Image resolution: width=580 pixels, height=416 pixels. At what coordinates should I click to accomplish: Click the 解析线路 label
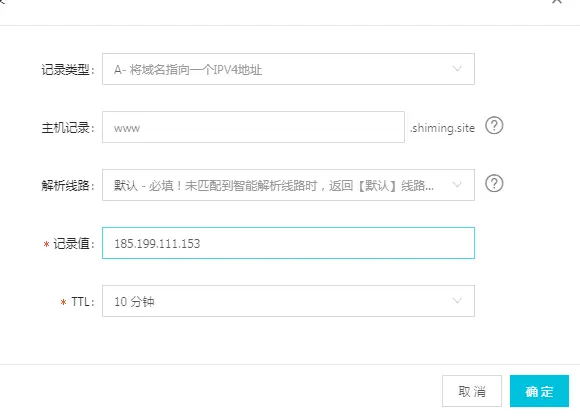pos(68,186)
